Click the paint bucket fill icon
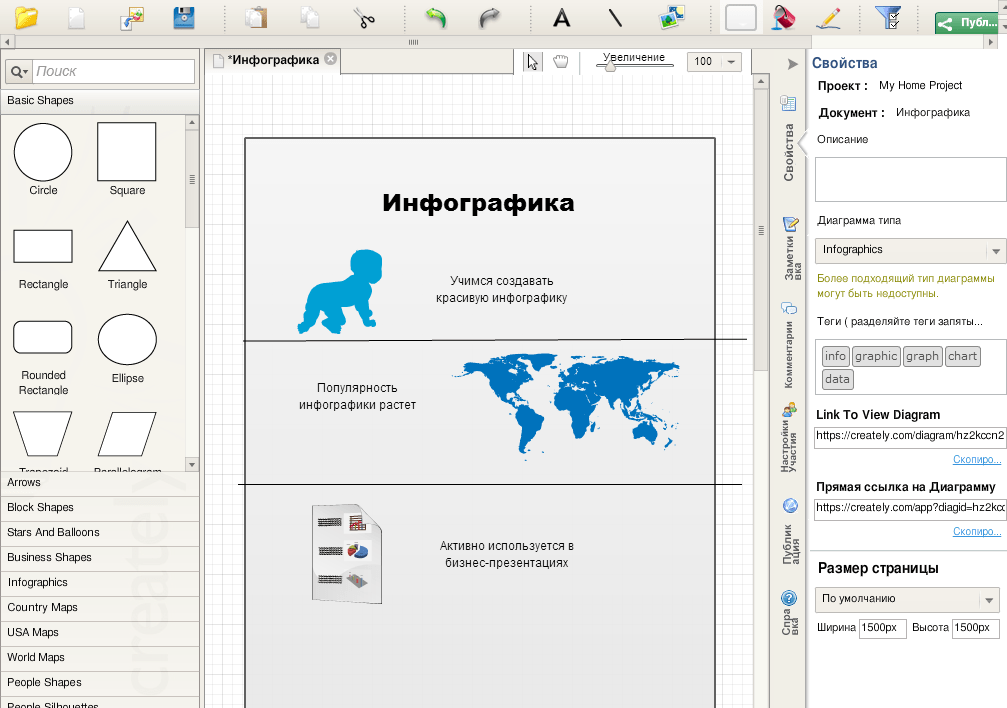Viewport: 1007px width, 708px height. [782, 17]
